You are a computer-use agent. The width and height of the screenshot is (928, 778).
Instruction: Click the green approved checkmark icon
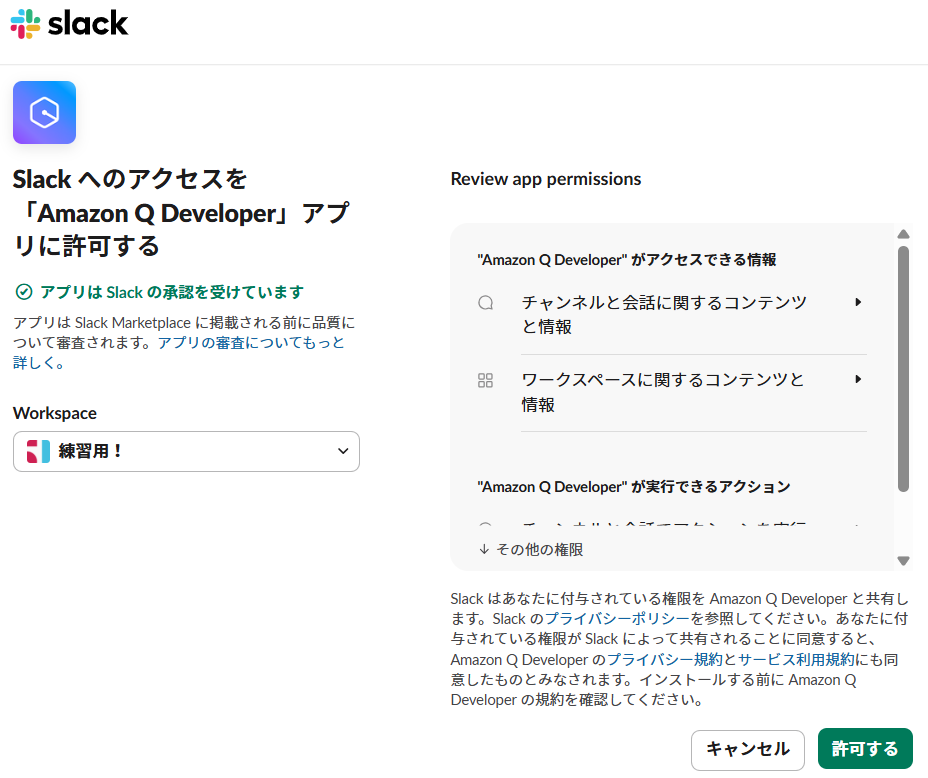pyautogui.click(x=24, y=292)
